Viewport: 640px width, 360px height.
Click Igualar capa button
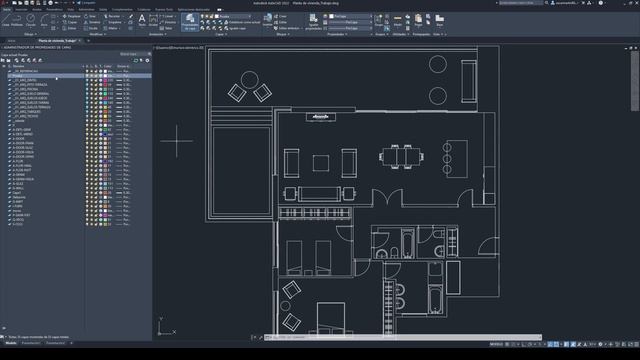pyautogui.click(x=235, y=29)
